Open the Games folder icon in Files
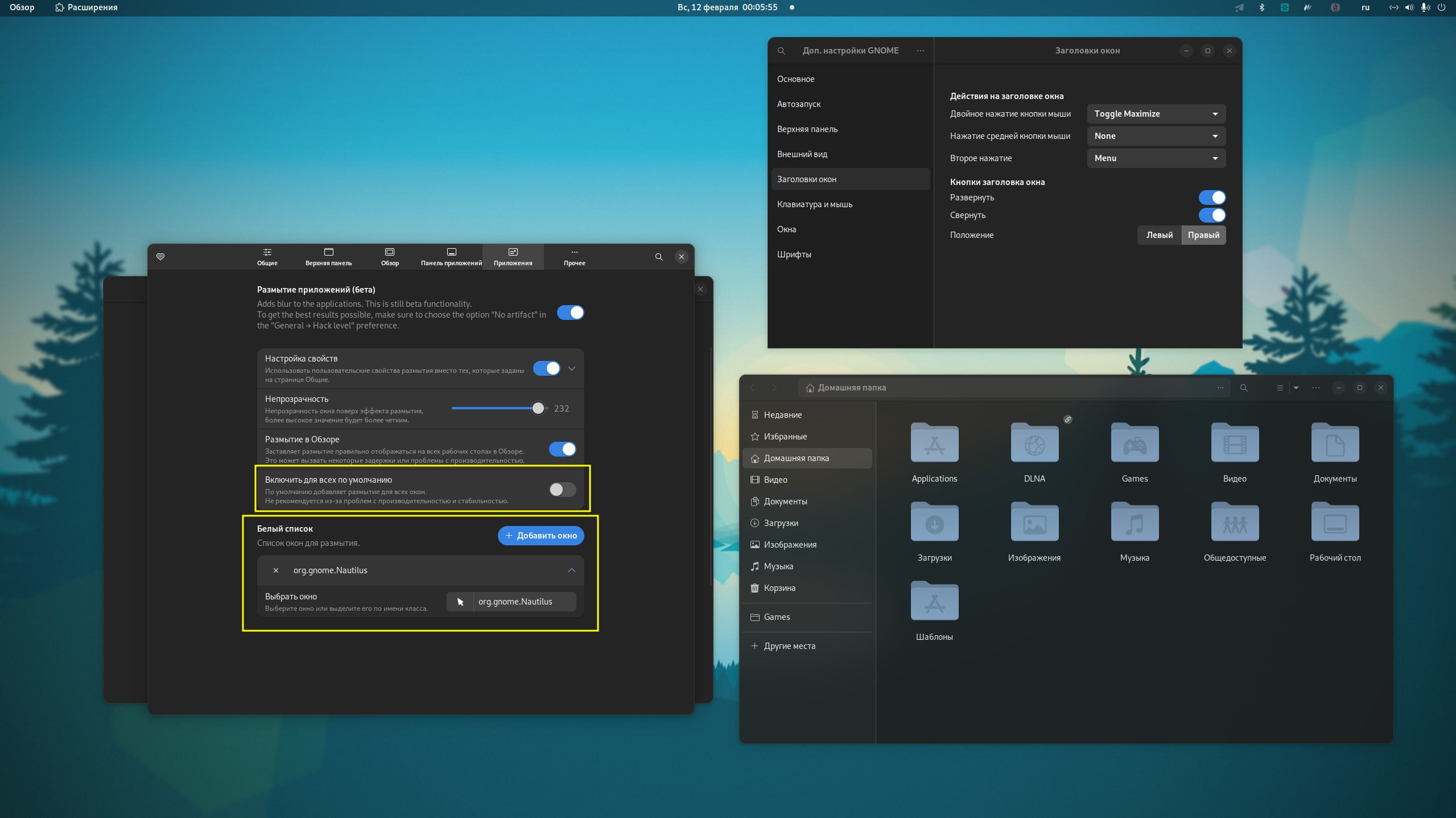The height and width of the screenshot is (818, 1456). 1135,444
